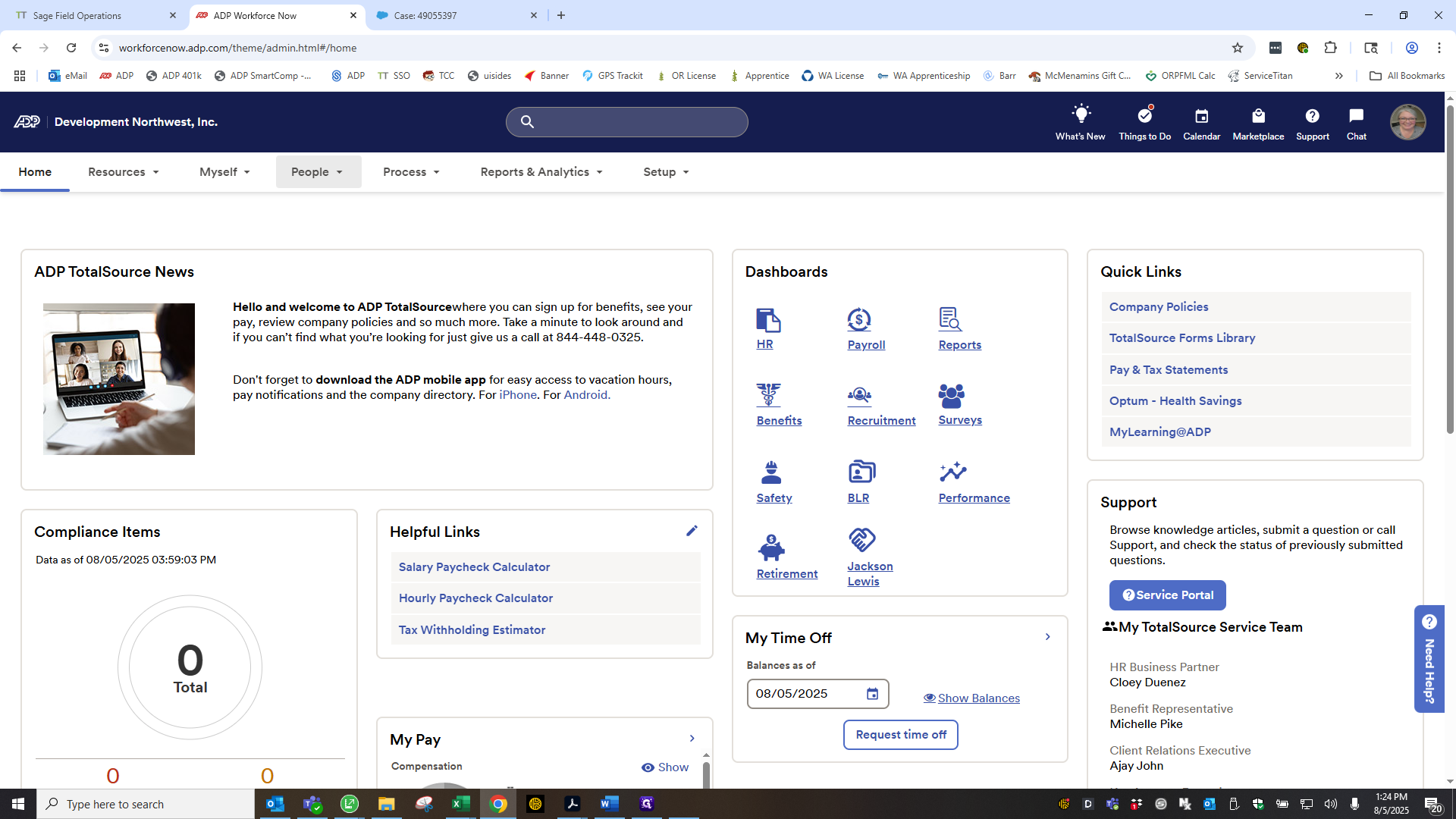This screenshot has height=819, width=1456.
Task: Open the Performance dashboard icon
Action: pyautogui.click(x=952, y=472)
